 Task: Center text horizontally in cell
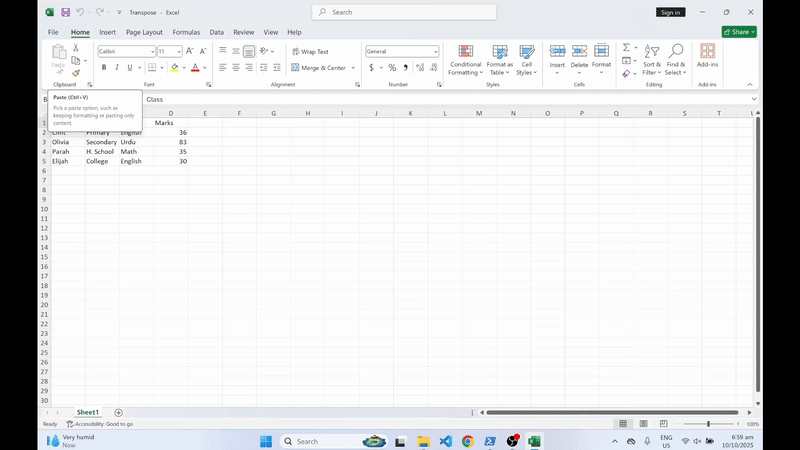pos(236,67)
